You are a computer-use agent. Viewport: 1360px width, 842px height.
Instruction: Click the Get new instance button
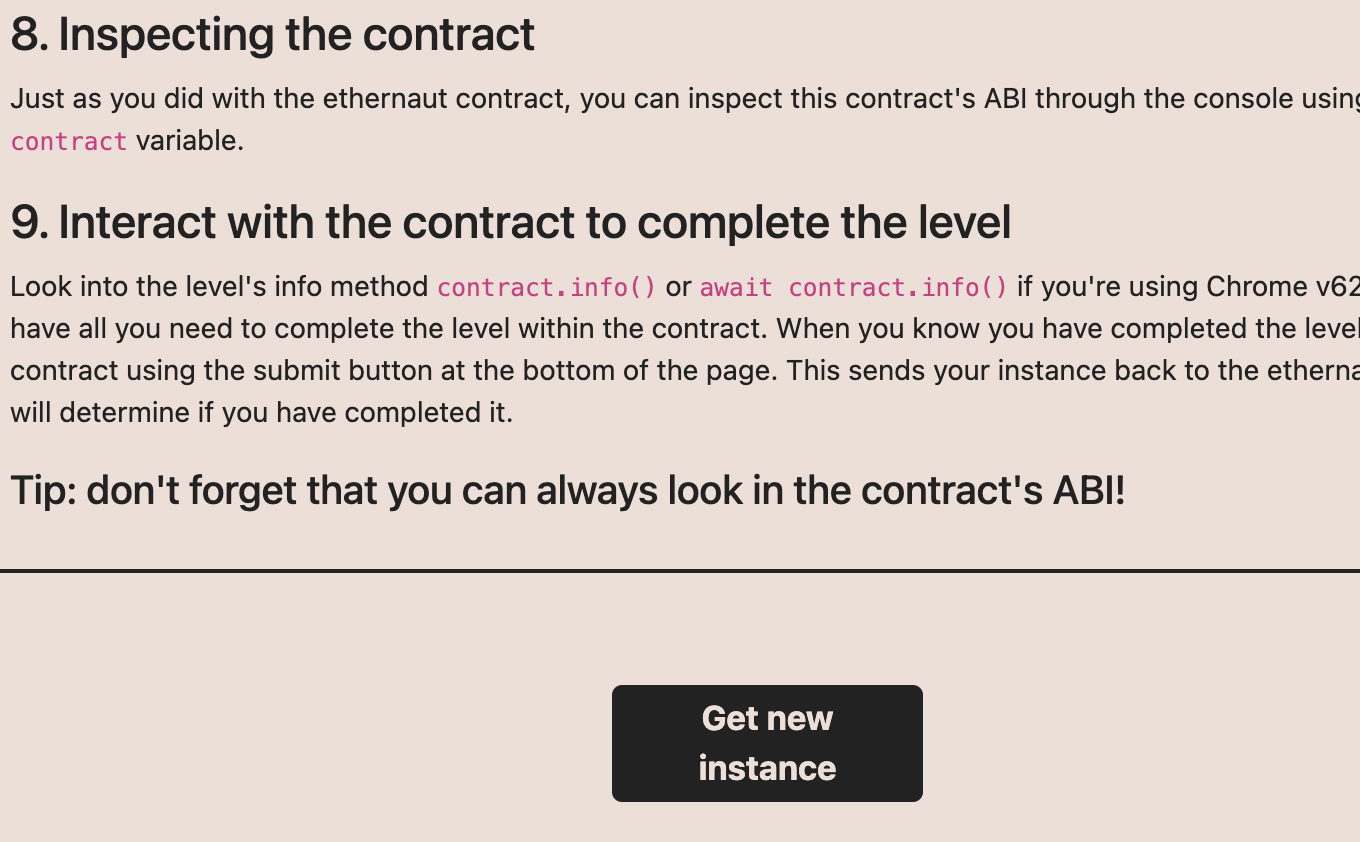tap(767, 743)
